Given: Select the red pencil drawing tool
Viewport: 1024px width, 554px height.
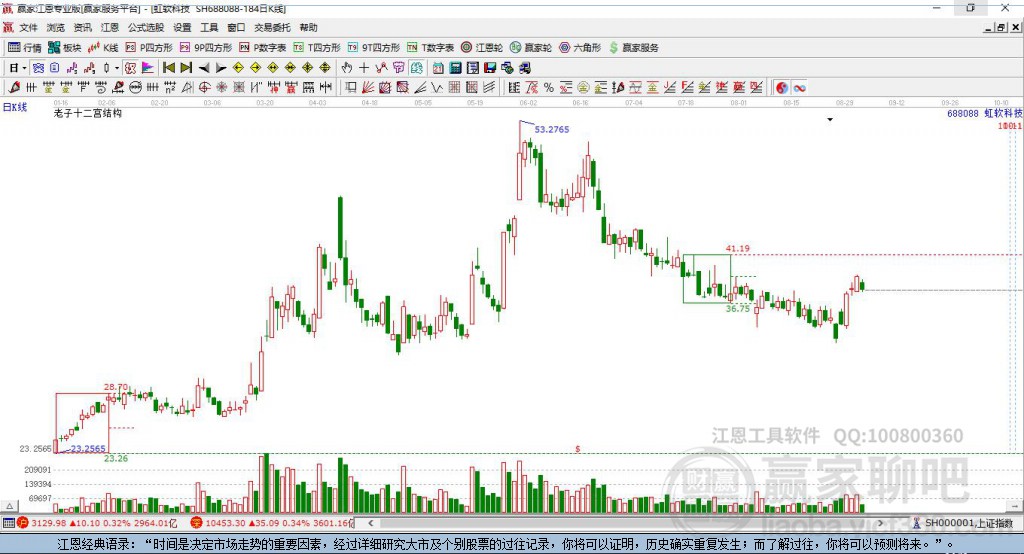Looking at the screenshot, I should 14,88.
